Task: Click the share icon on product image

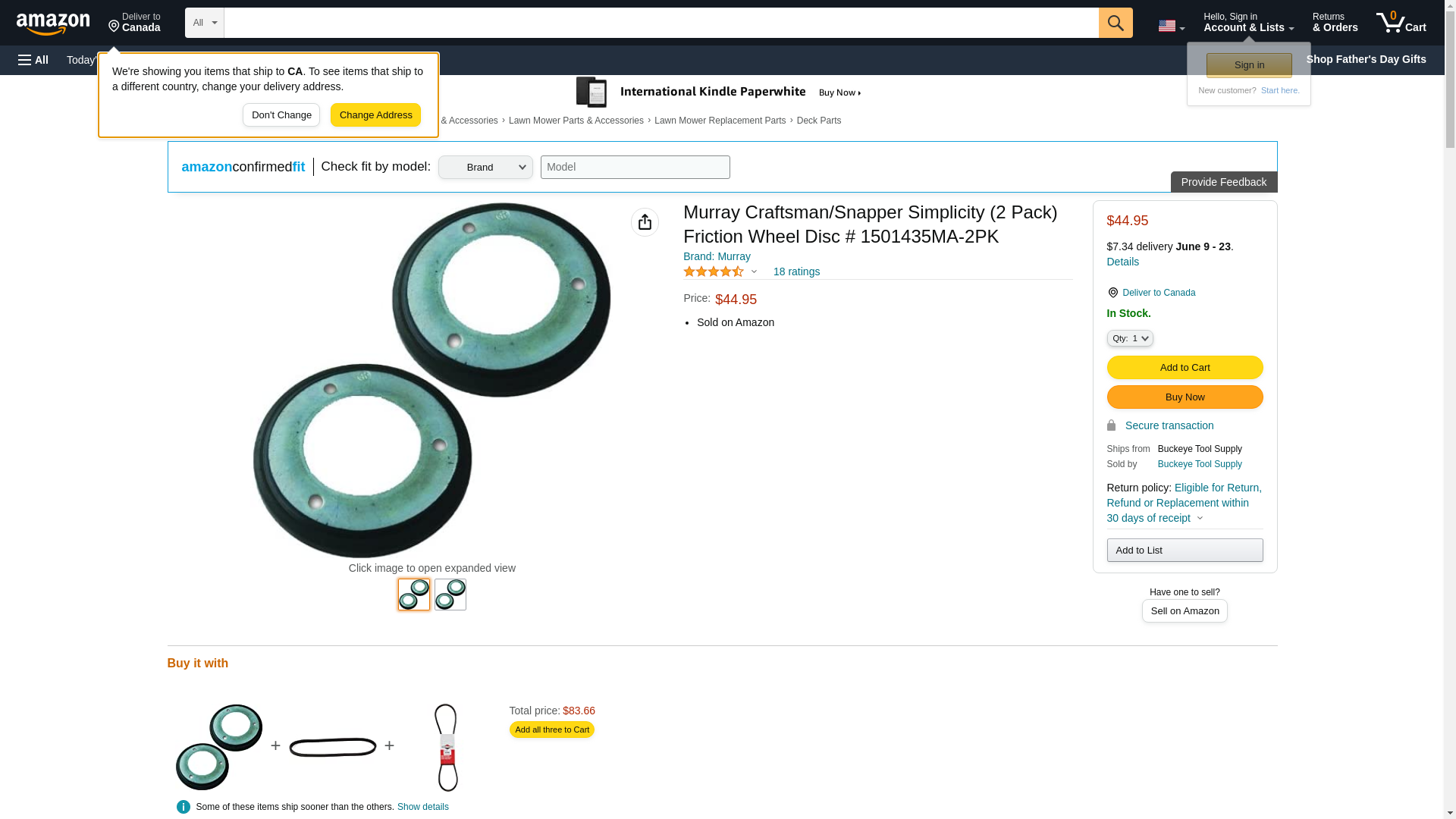Action: 645,222
